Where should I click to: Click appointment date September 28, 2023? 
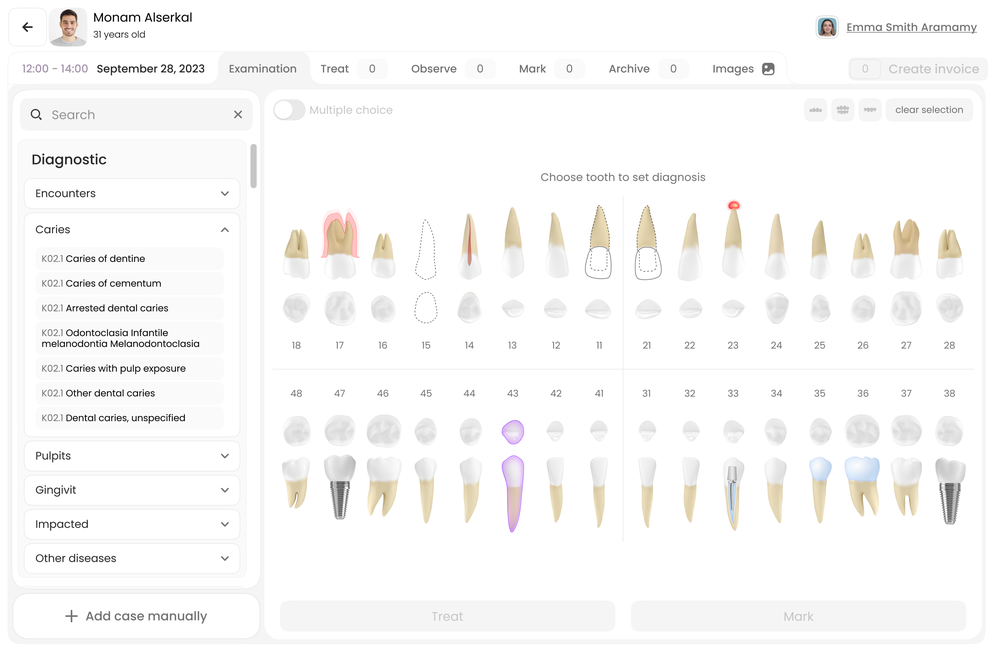(151, 68)
